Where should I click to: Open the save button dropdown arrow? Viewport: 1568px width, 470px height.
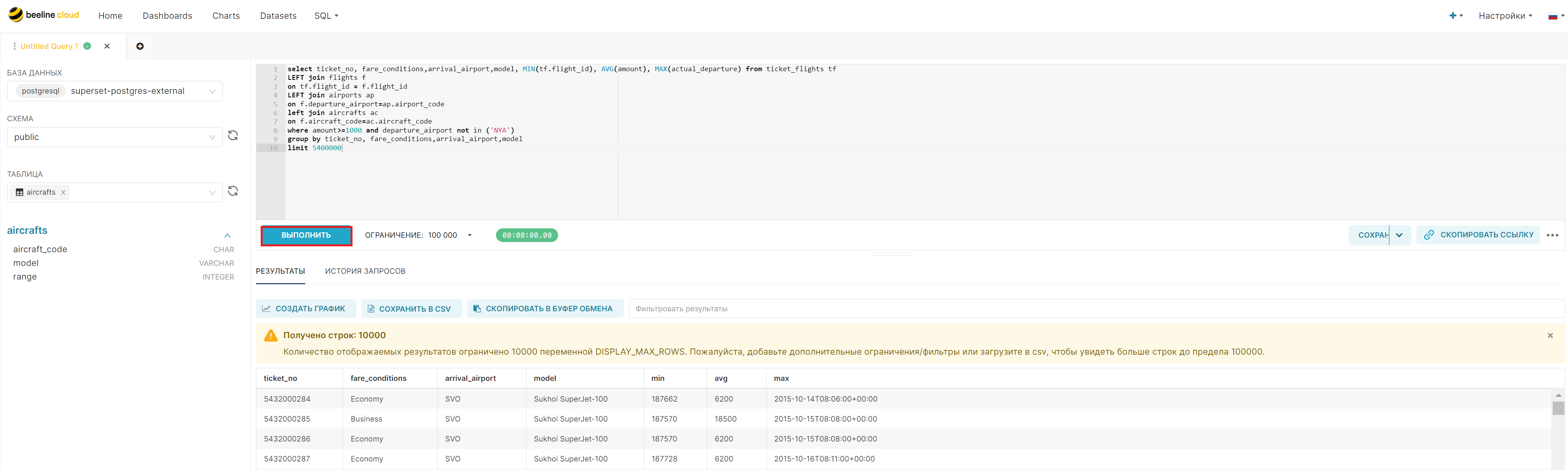[x=1400, y=235]
